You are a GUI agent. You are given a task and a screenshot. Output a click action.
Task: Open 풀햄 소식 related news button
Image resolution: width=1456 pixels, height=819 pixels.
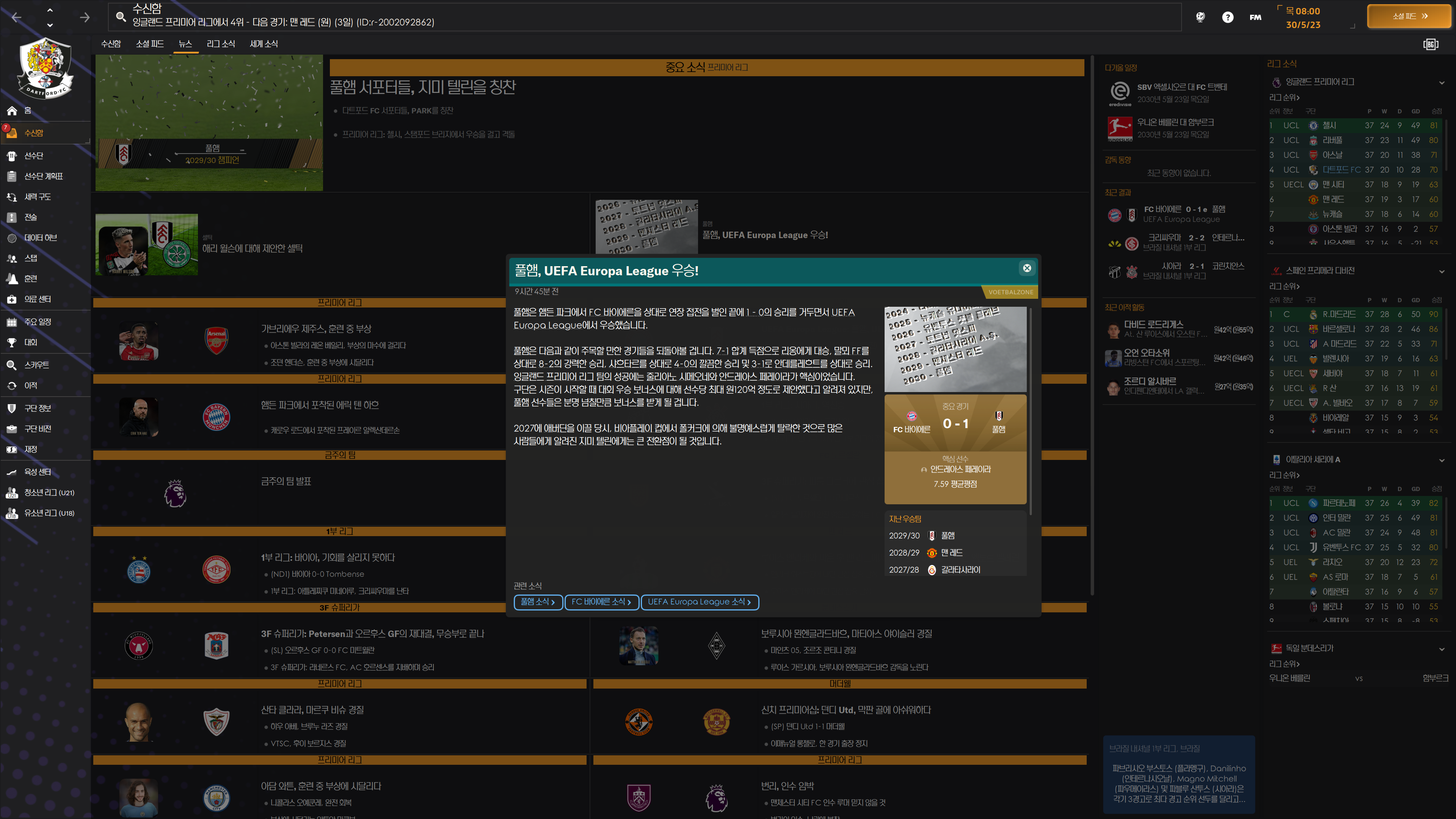(x=538, y=602)
